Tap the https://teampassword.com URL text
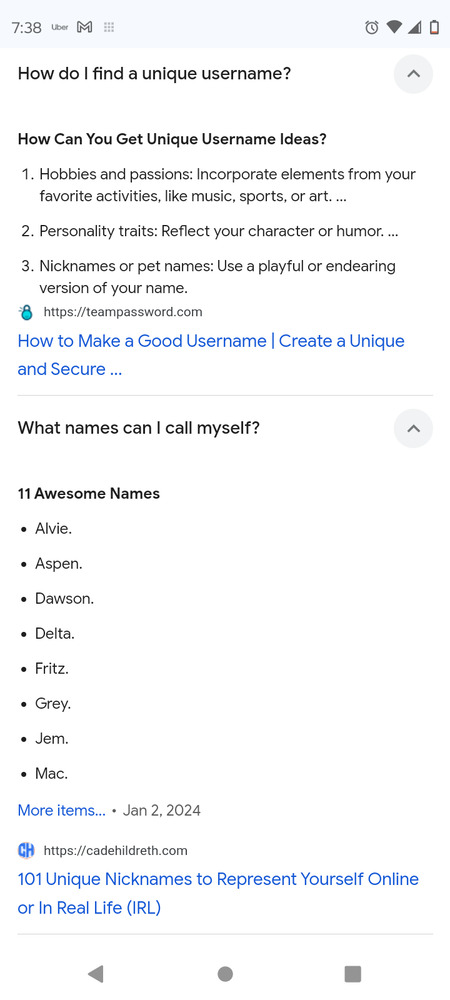Image resolution: width=450 pixels, height=1000 pixels. coord(122,312)
